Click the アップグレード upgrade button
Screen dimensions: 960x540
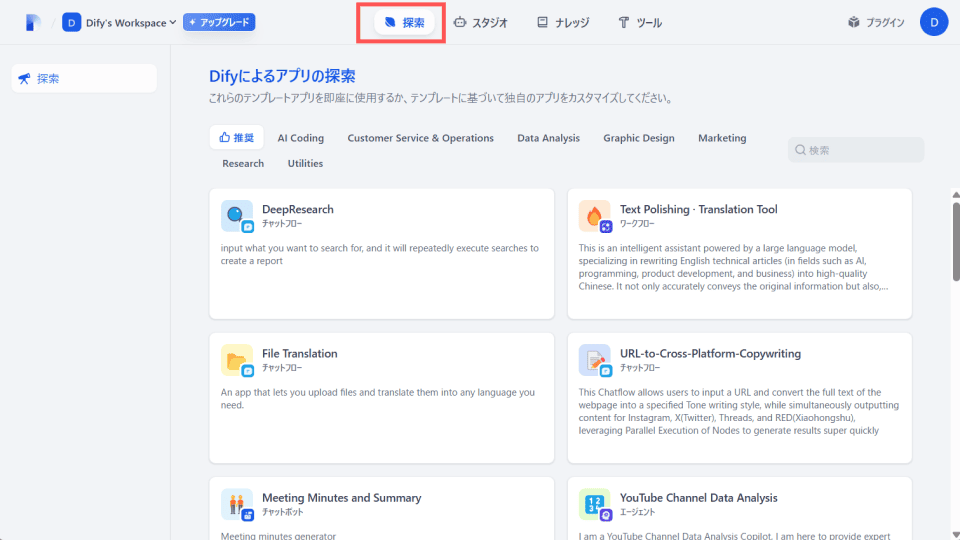(219, 22)
